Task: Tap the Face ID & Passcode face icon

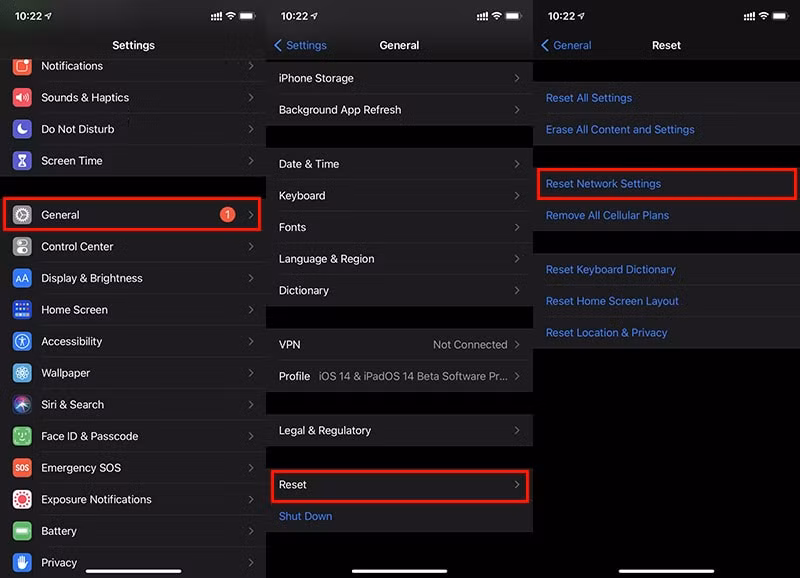Action: 22,436
